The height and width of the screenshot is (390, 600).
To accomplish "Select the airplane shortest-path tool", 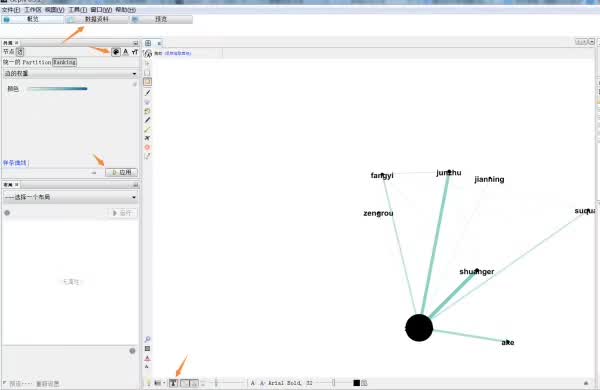I will [147, 138].
